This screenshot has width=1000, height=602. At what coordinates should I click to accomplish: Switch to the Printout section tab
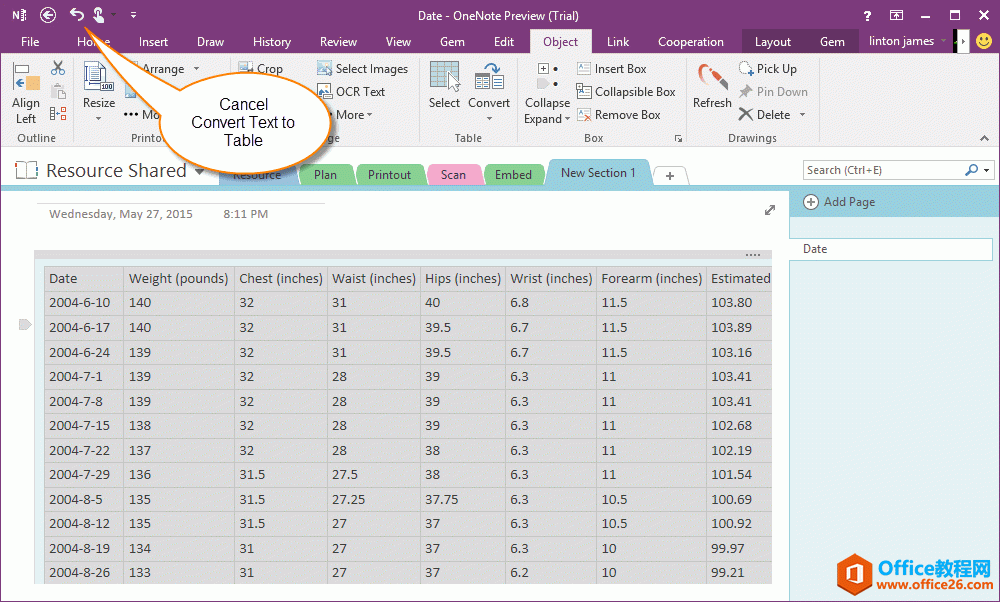[389, 174]
